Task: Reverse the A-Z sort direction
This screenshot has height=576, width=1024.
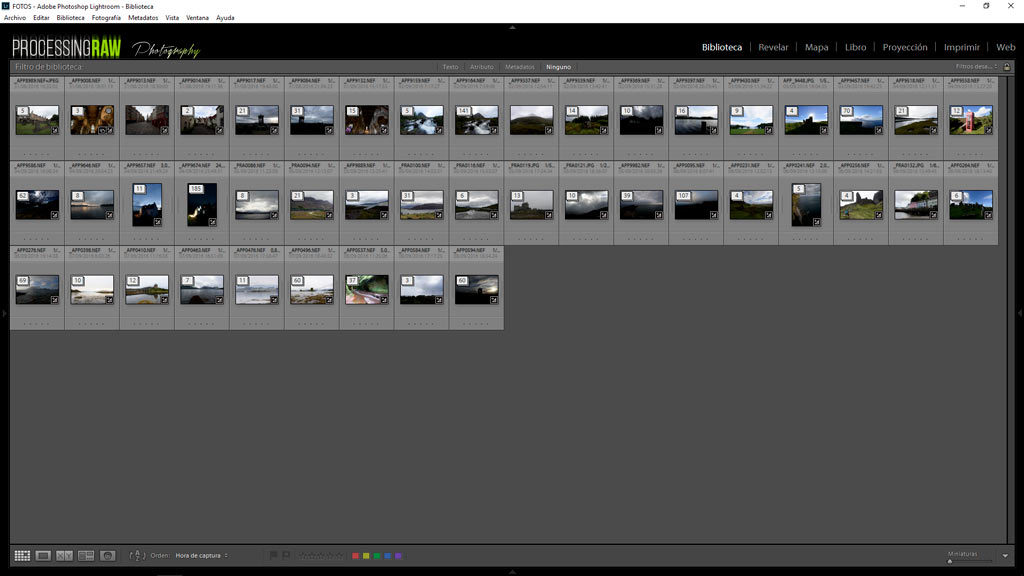Action: 138,555
